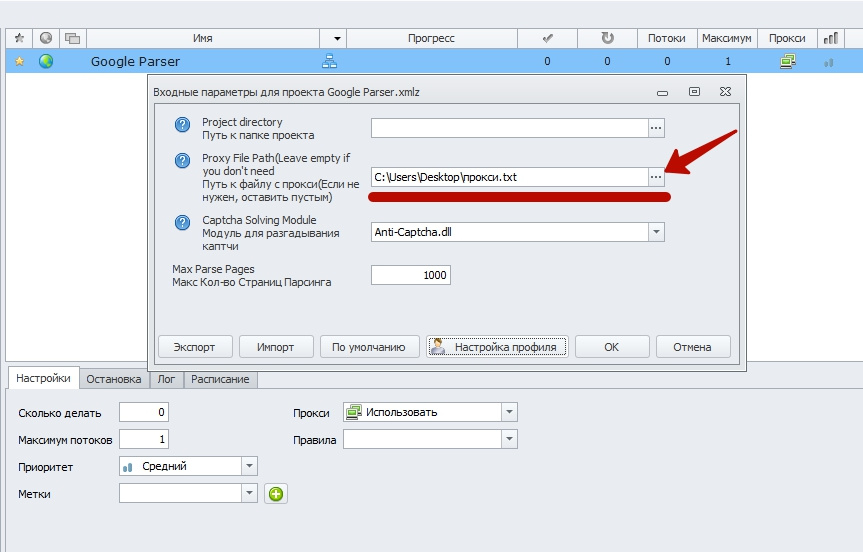Open the Captcha Solving Module dropdown

tap(656, 232)
